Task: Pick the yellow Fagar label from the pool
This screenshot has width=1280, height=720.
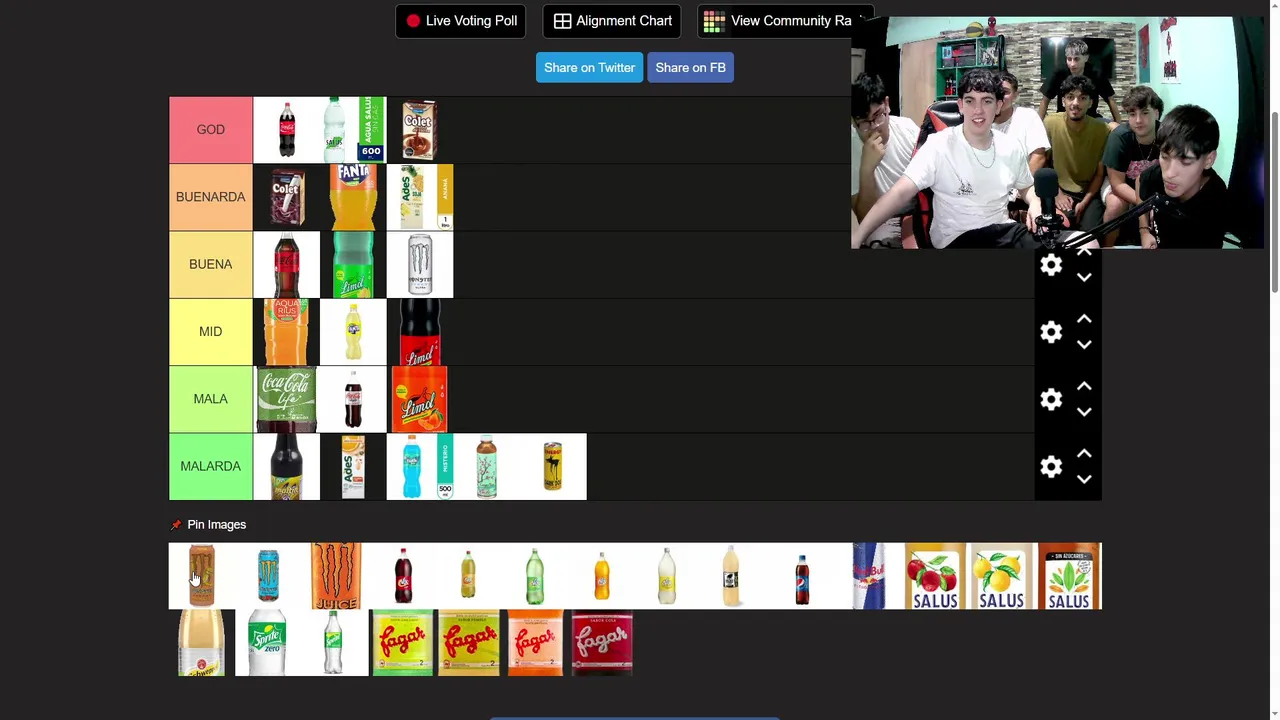Action: click(468, 643)
